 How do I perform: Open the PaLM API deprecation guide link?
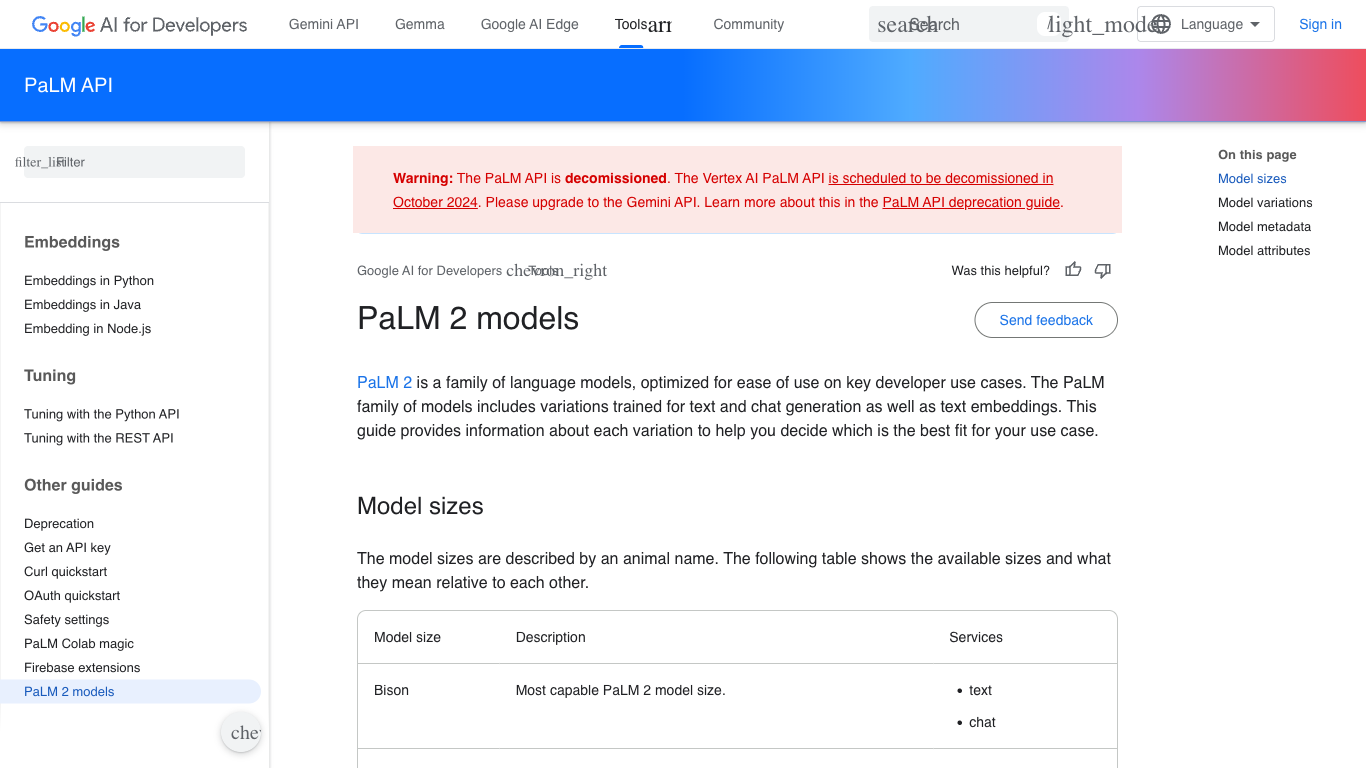click(x=970, y=202)
